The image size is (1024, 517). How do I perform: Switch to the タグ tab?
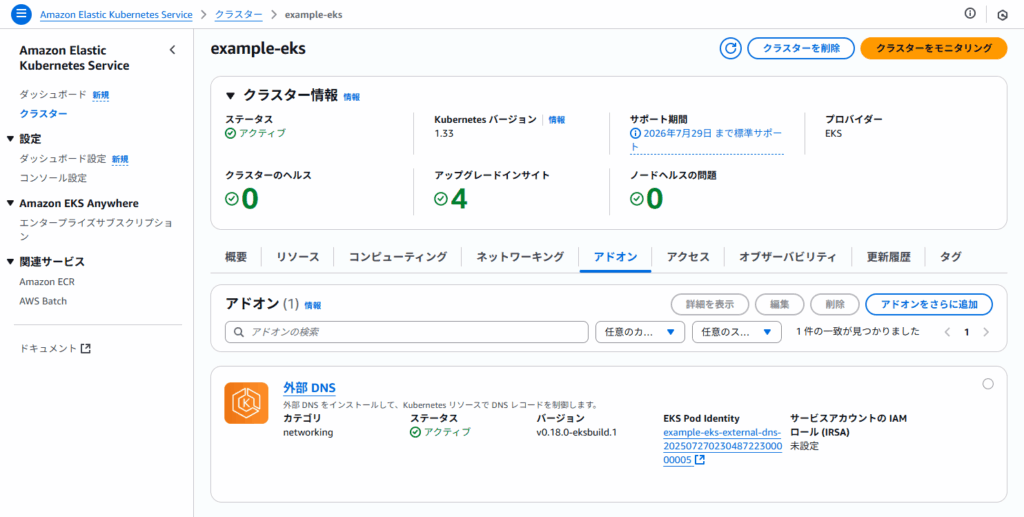[950, 257]
